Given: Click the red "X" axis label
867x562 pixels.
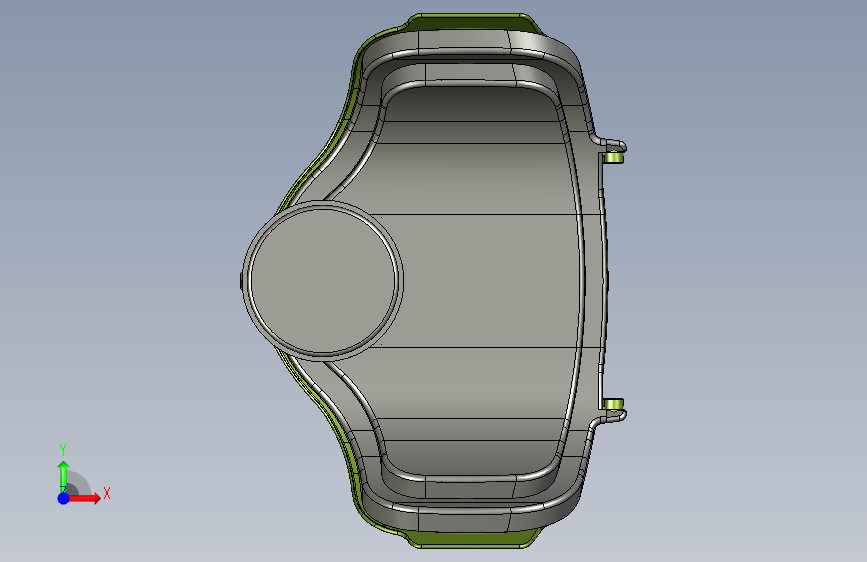Looking at the screenshot, I should coord(107,493).
